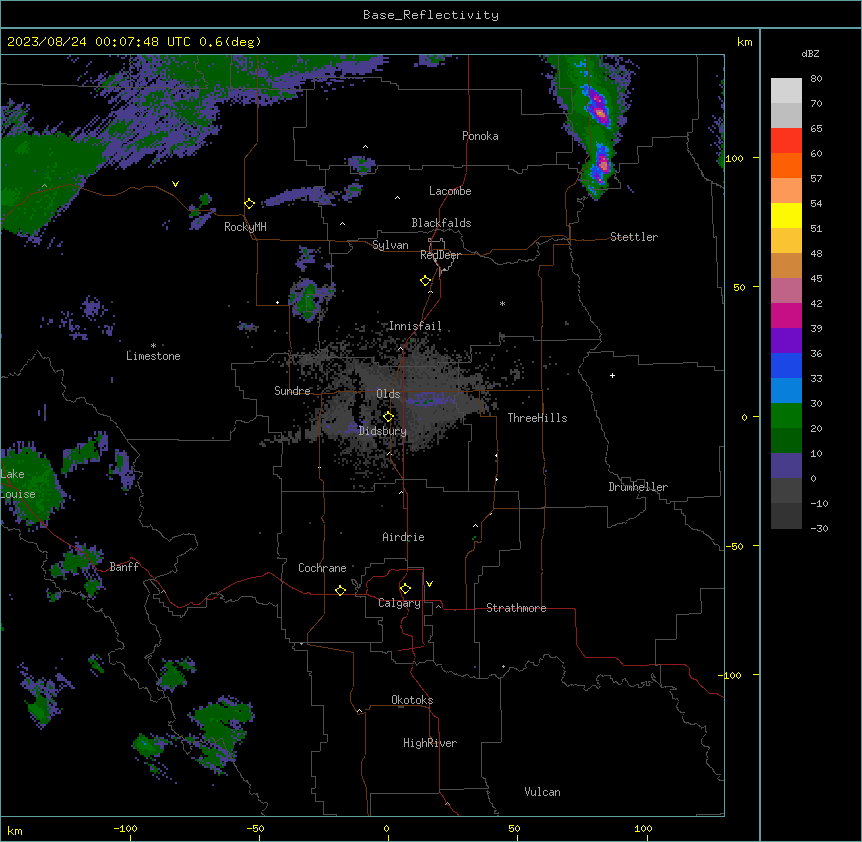
Task: Click the asterisk marker above Limestone
Action: [x=153, y=346]
